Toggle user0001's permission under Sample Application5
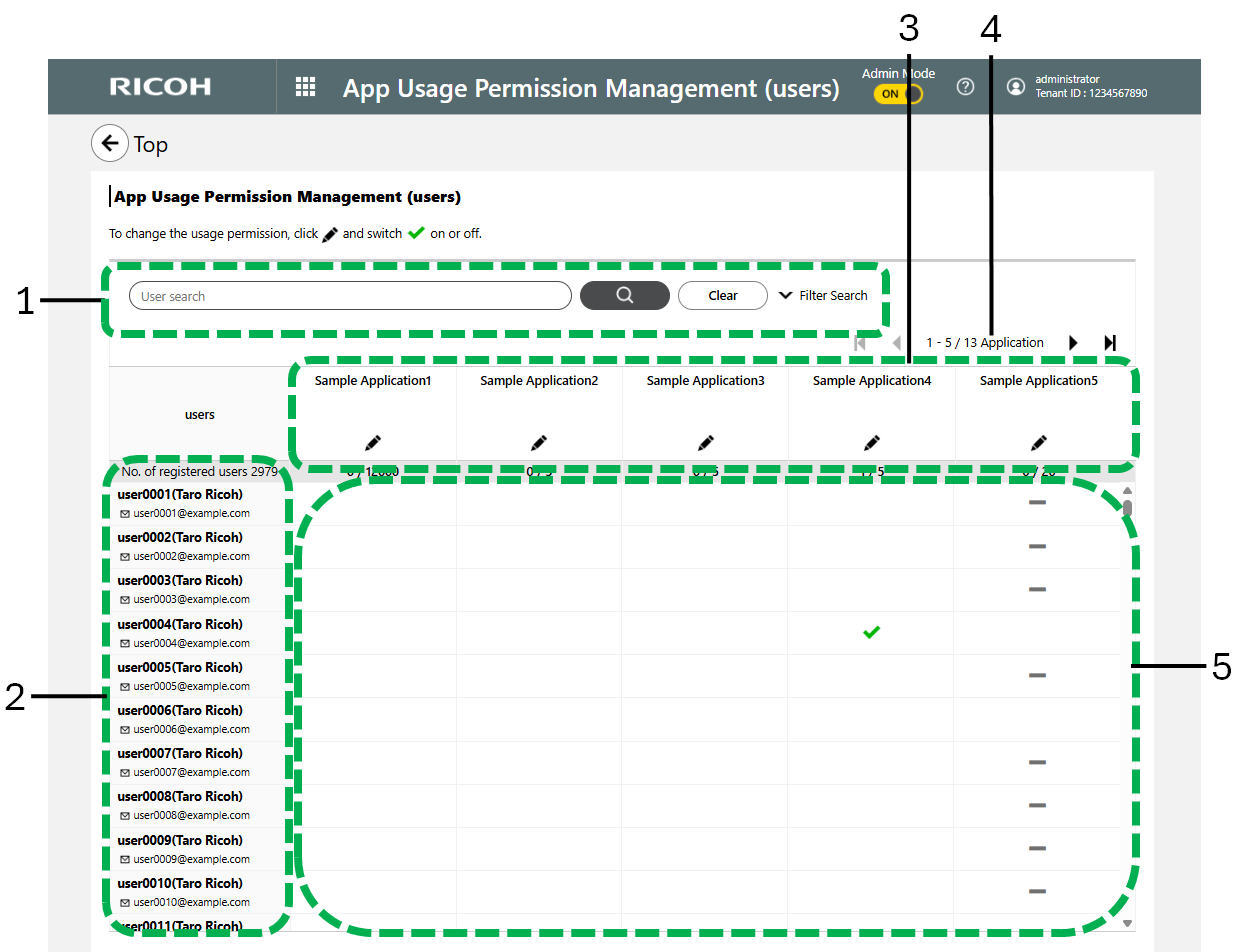Viewport: 1237px width, 952px height. [x=1038, y=502]
